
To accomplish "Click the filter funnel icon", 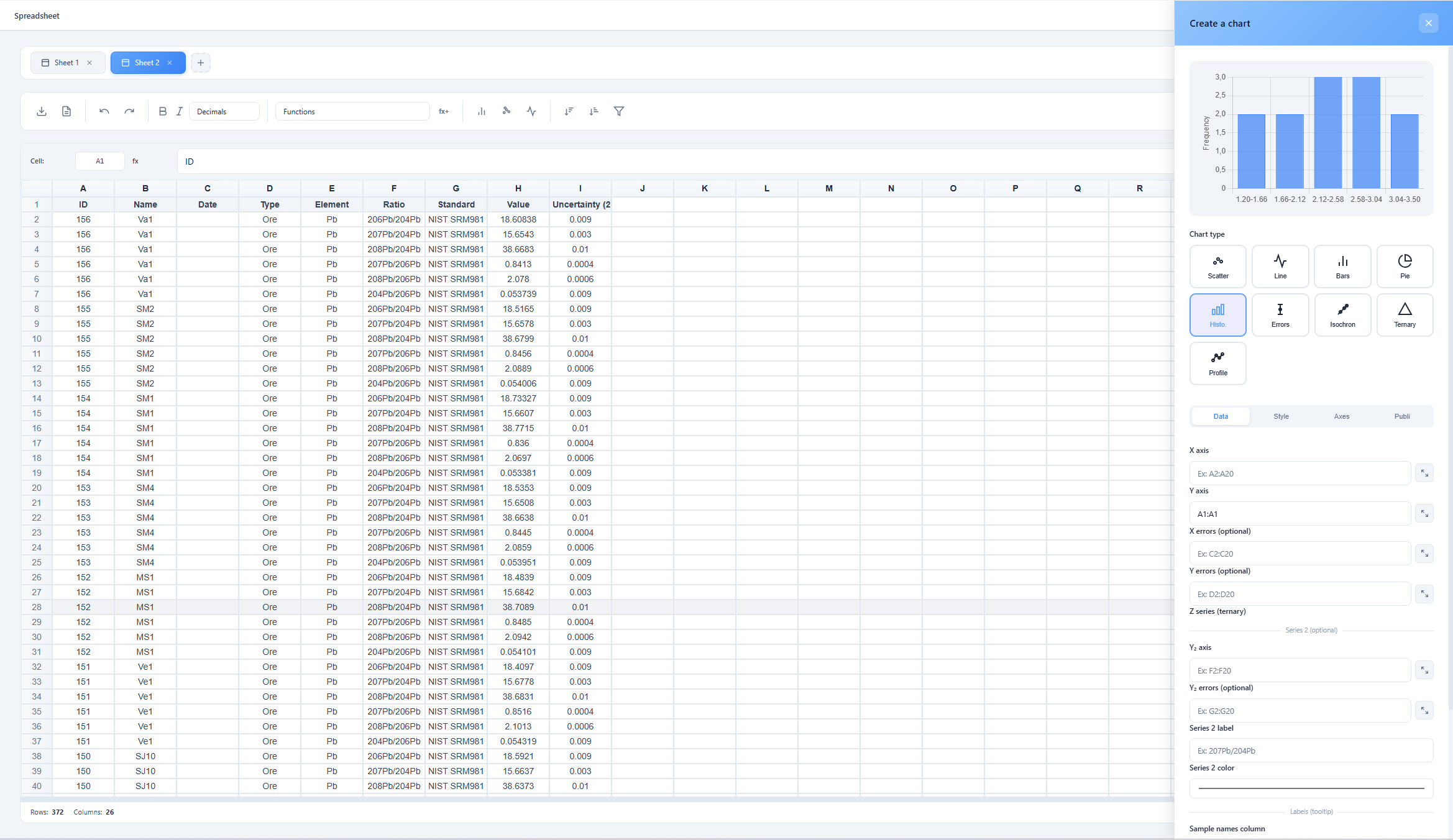I will point(619,111).
